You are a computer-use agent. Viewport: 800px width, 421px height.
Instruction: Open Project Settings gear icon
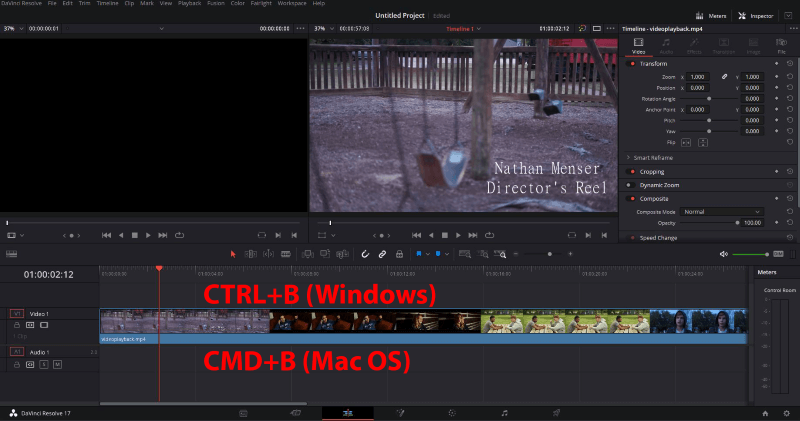tap(786, 413)
